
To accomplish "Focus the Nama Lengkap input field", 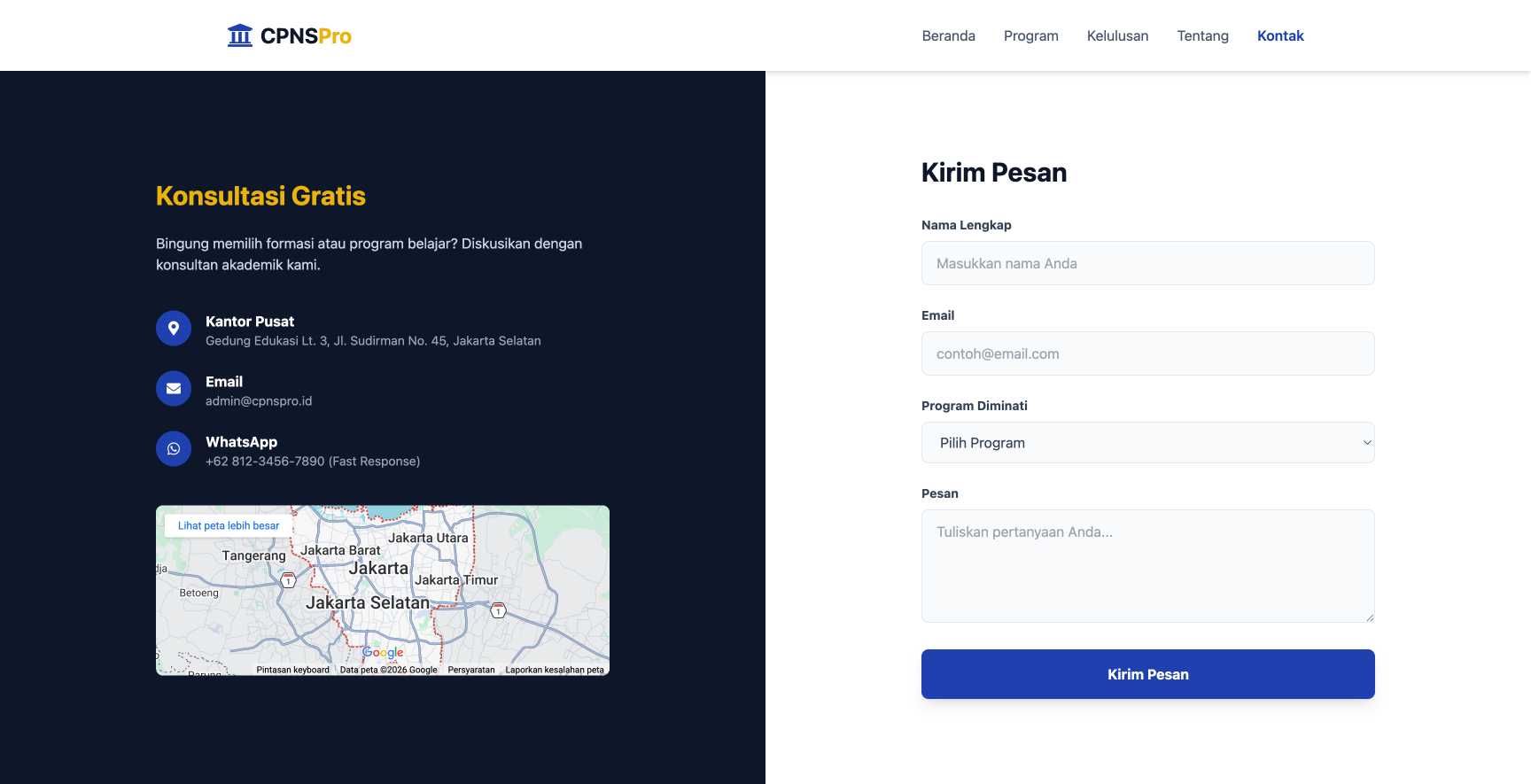I will click(1147, 263).
